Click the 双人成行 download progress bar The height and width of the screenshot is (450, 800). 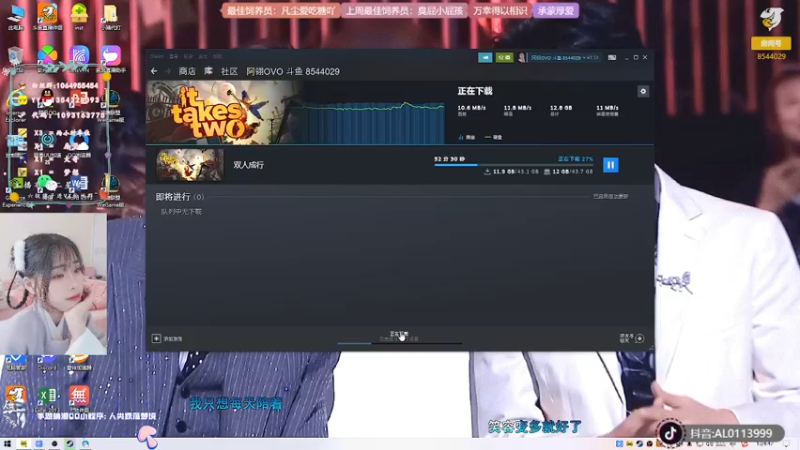(513, 165)
